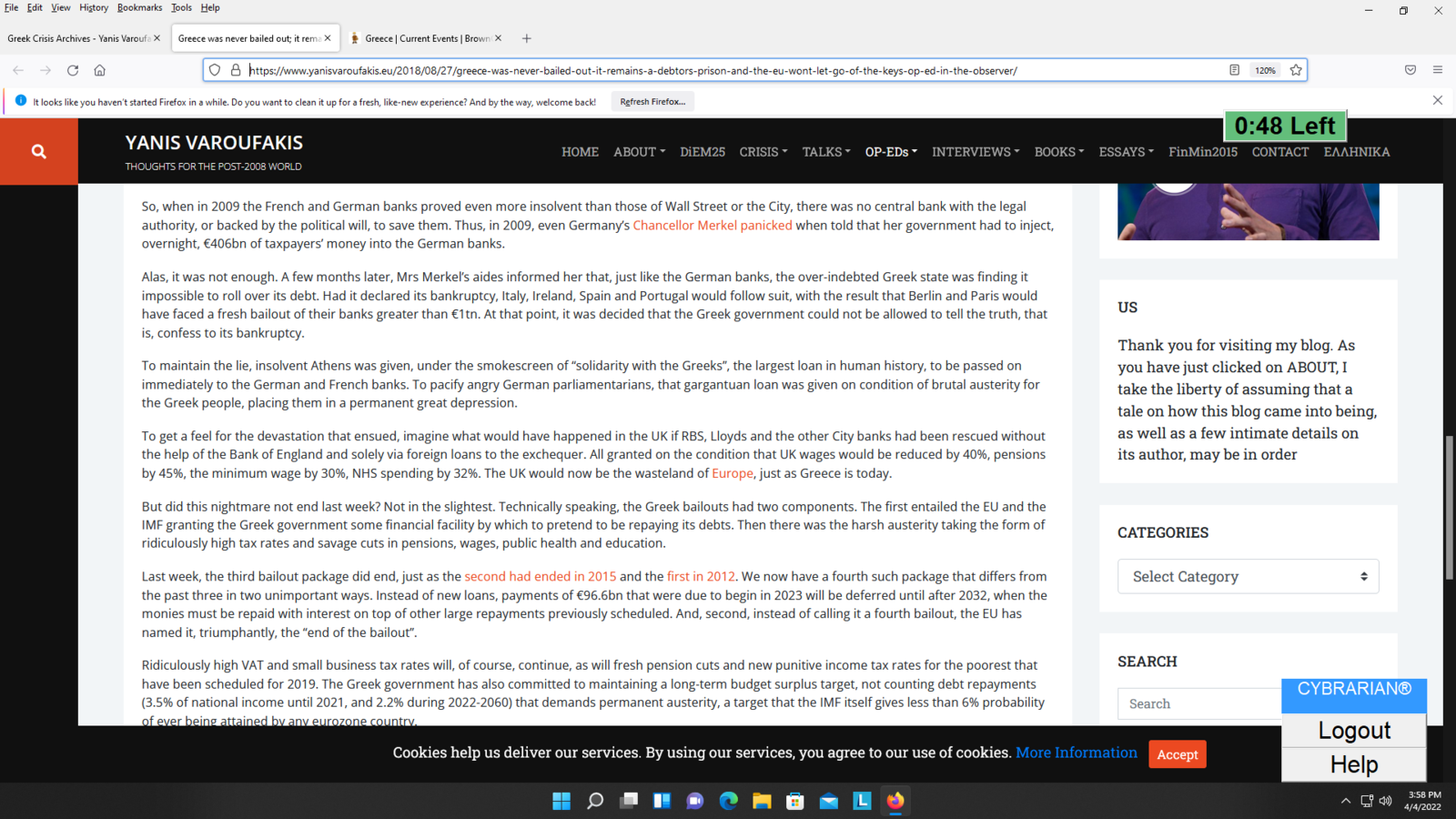The image size is (1456, 819).
Task: Open the Save to Pocket icon
Action: 1410,70
